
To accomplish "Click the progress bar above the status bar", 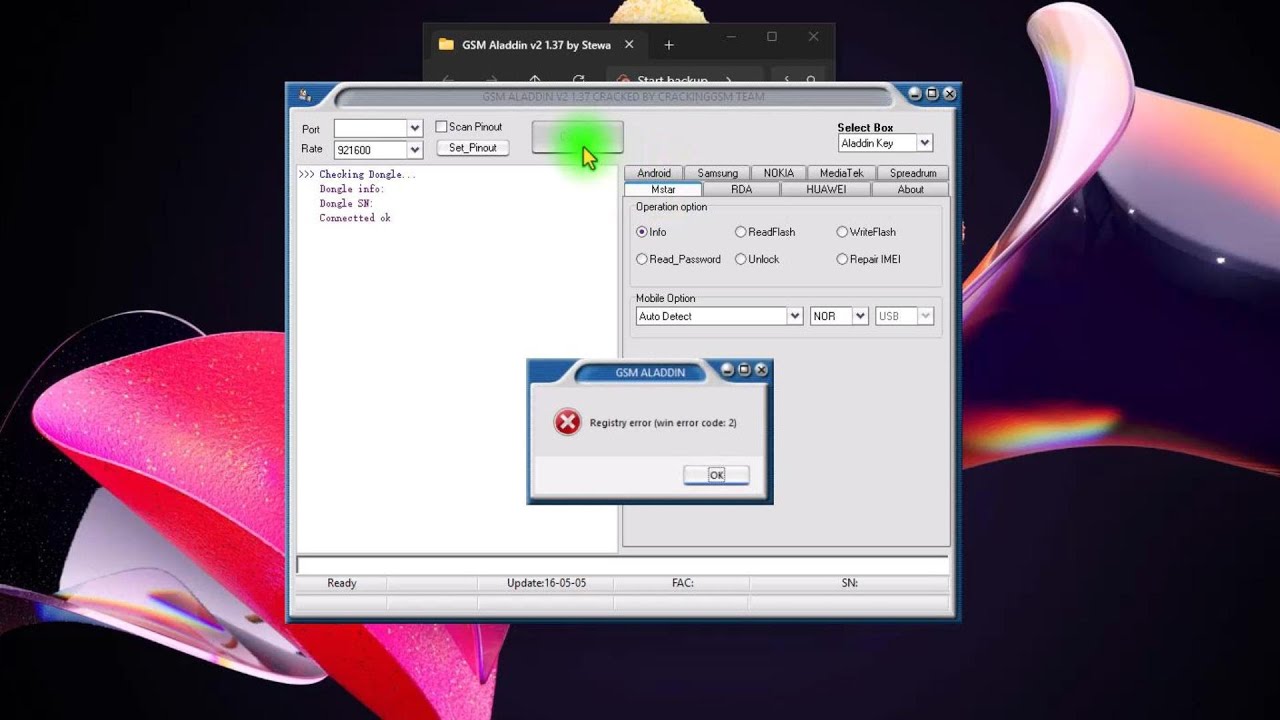I will 622,565.
